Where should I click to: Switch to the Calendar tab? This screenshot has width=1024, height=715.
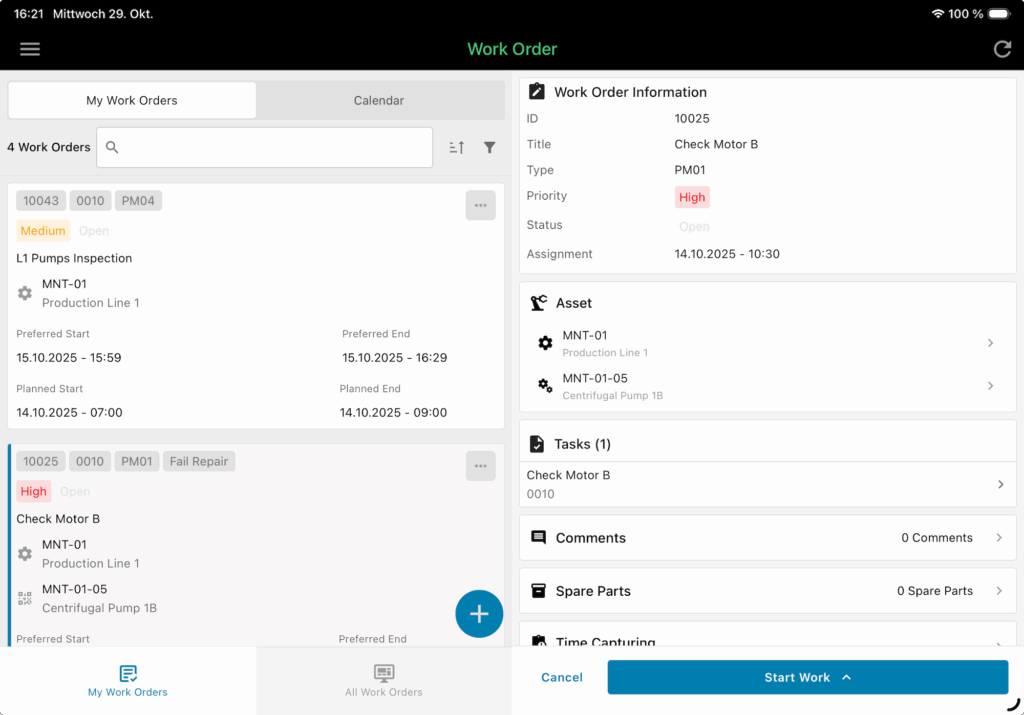pyautogui.click(x=378, y=100)
